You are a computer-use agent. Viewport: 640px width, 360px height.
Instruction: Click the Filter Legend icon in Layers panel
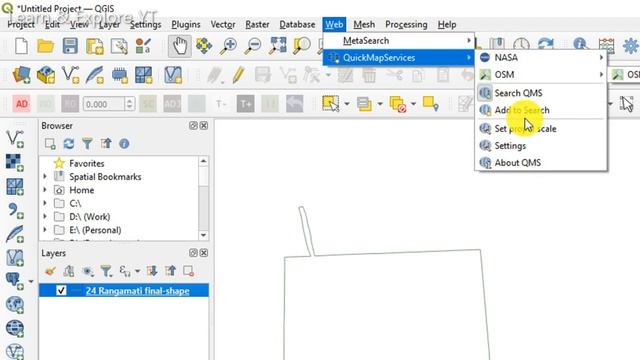(106, 271)
